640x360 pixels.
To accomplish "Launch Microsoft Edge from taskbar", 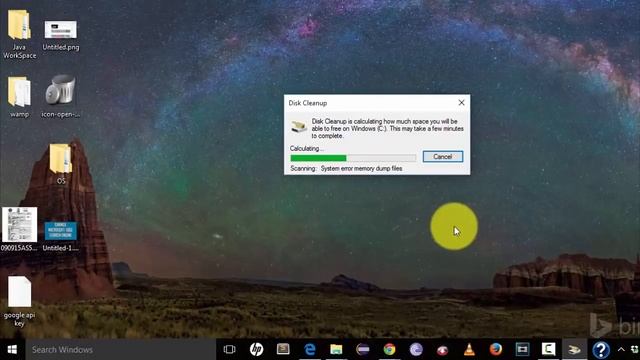I will [310, 349].
